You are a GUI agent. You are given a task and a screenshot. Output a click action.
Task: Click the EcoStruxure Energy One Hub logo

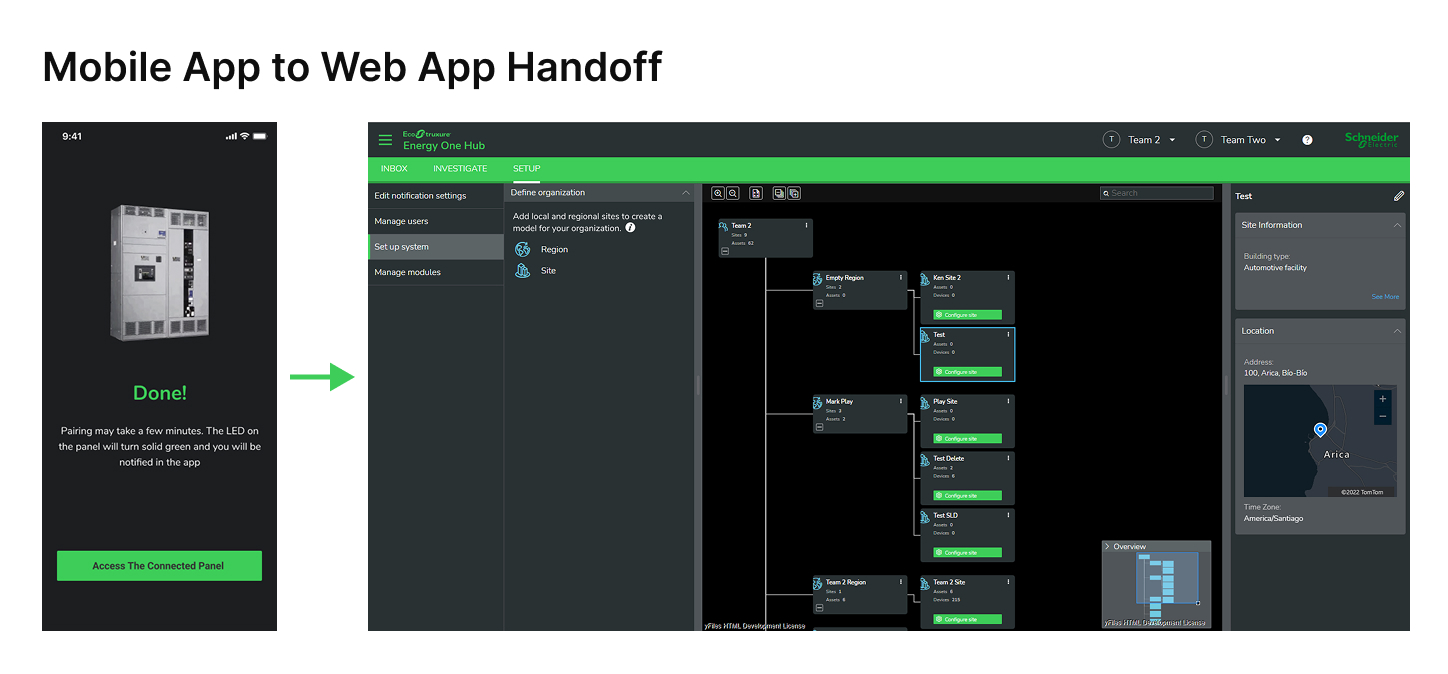click(x=444, y=140)
